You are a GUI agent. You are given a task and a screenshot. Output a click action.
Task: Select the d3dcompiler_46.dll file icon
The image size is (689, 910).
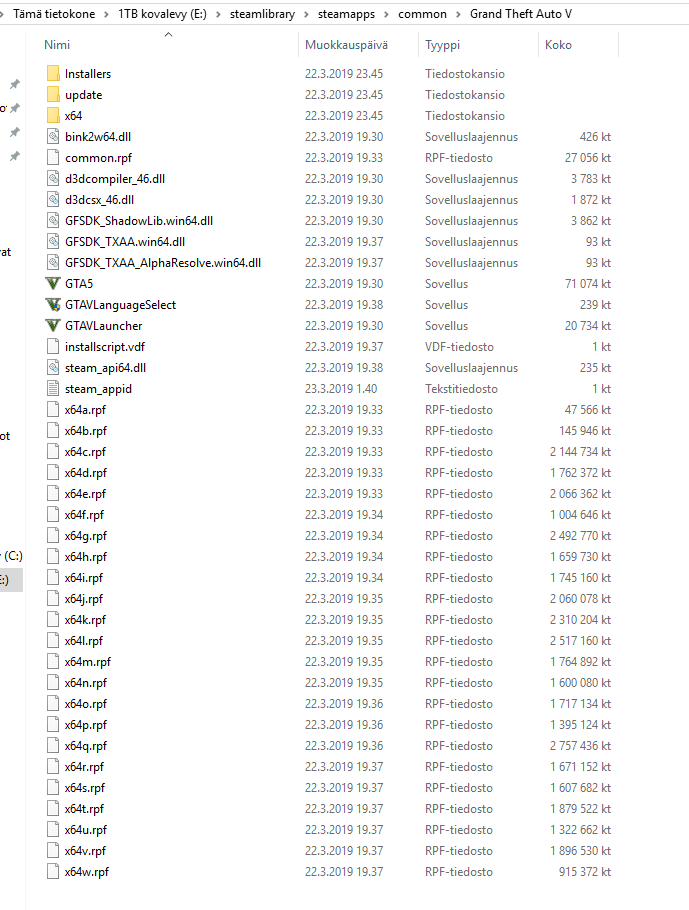53,179
